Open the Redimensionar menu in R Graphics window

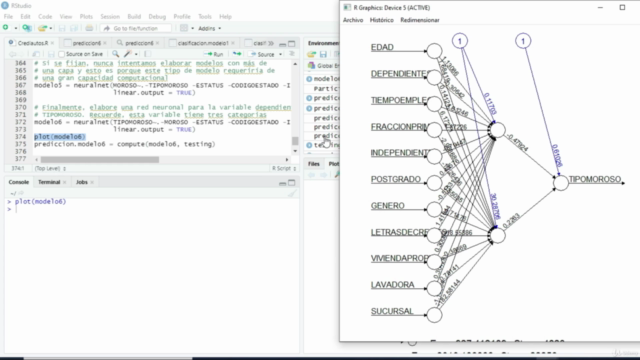pos(420,20)
